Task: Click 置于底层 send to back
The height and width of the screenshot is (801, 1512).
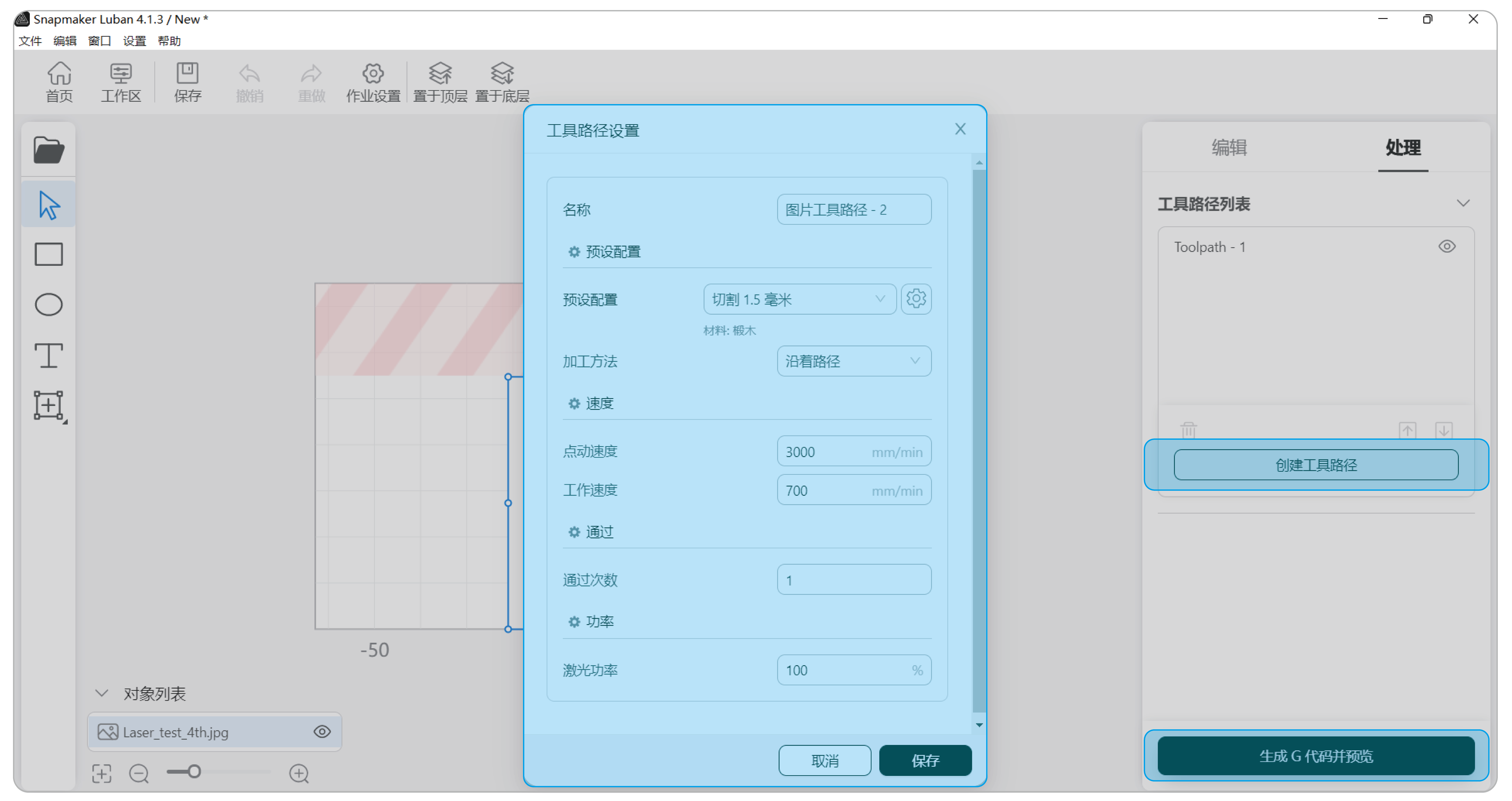Action: pyautogui.click(x=502, y=82)
